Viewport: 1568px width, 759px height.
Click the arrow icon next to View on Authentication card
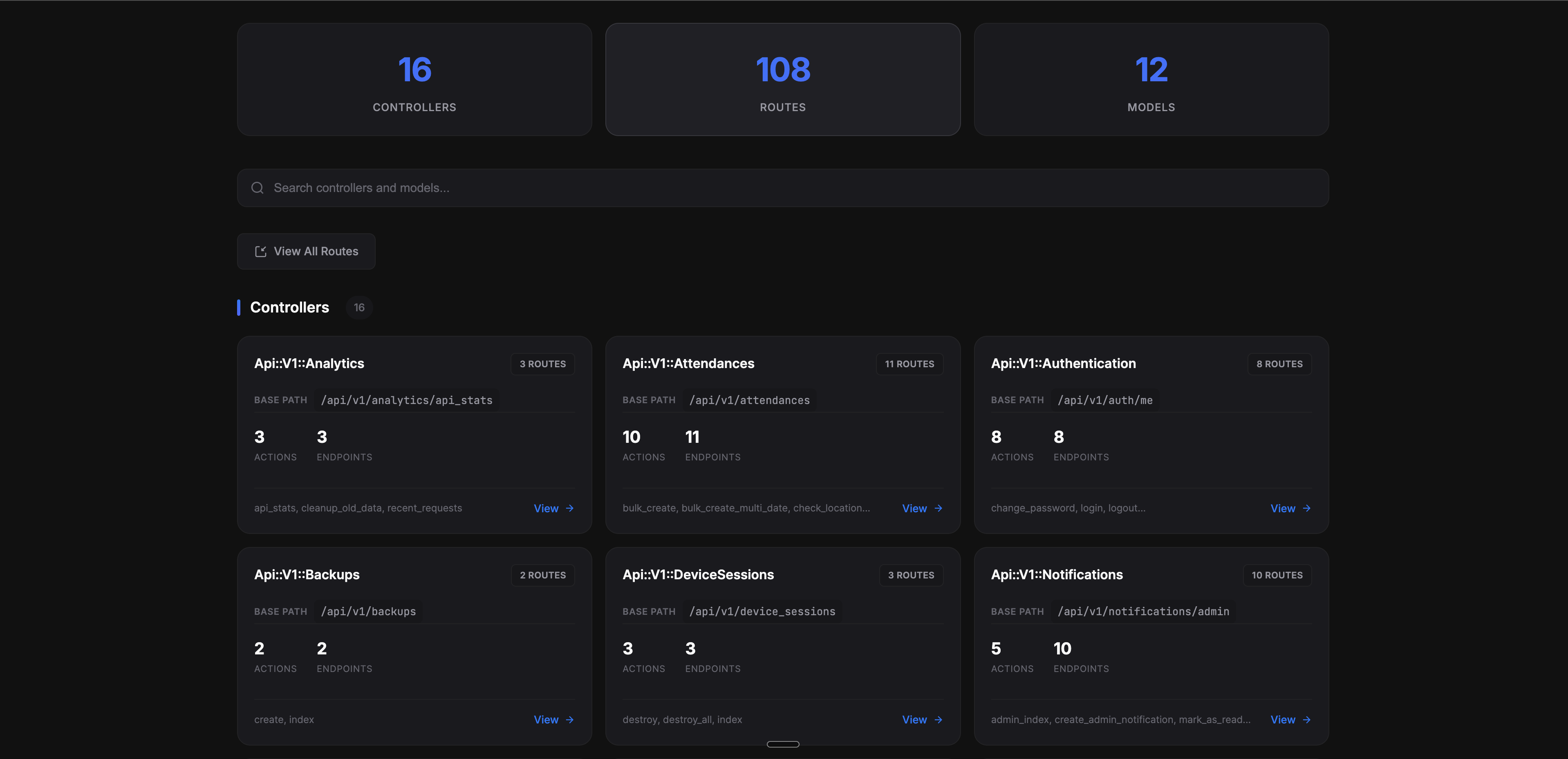(1306, 509)
